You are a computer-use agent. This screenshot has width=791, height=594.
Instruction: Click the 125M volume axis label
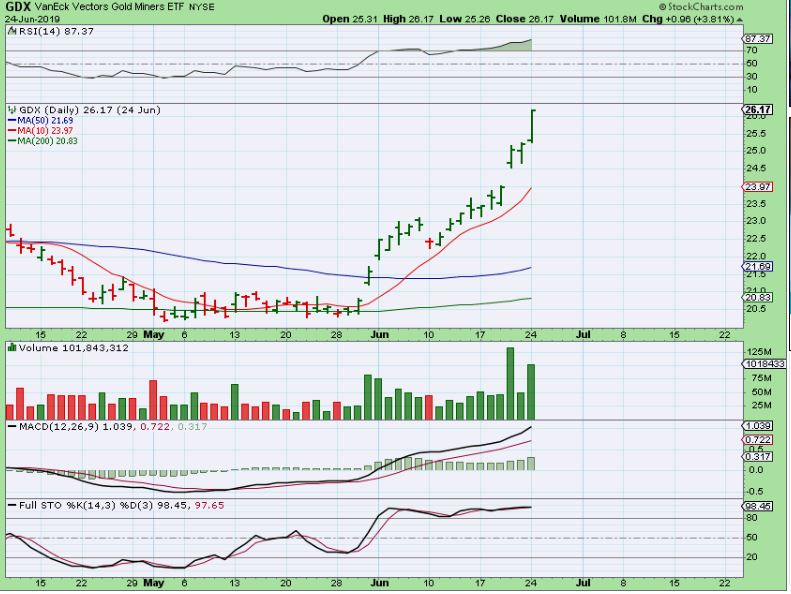tap(760, 352)
